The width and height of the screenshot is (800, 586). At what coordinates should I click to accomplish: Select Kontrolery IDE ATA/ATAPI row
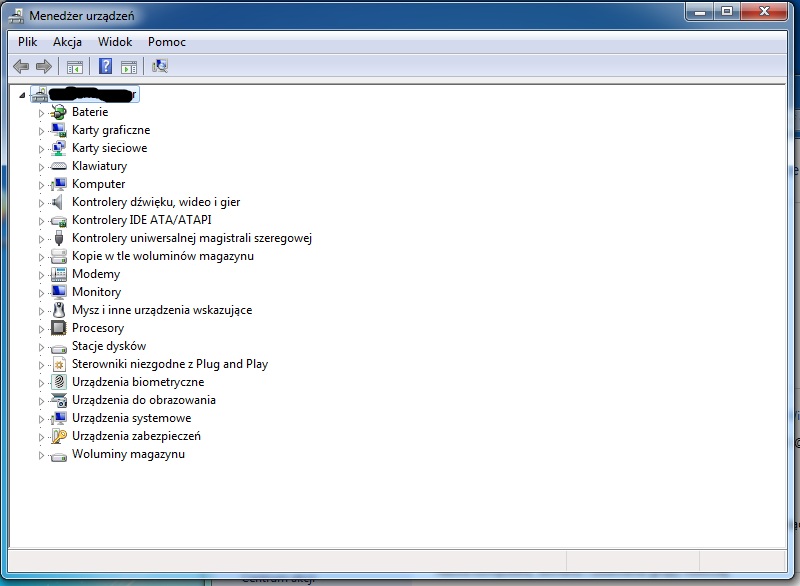(x=141, y=220)
